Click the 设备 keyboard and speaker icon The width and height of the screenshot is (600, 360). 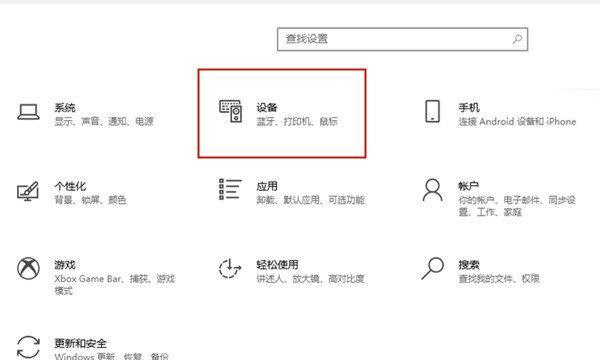coord(230,111)
